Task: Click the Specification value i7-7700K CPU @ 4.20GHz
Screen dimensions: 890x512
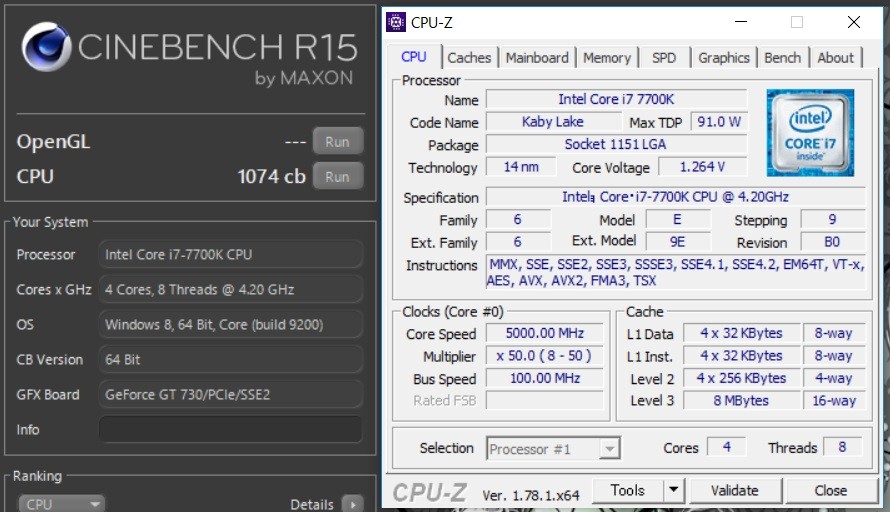Action: pos(675,197)
